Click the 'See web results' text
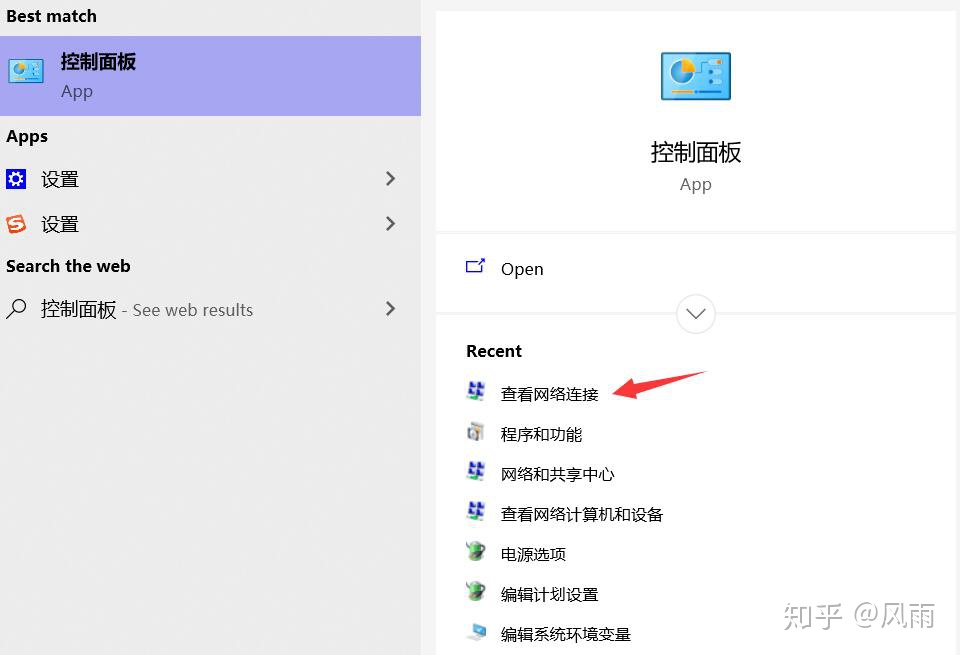960x655 pixels. [x=193, y=310]
